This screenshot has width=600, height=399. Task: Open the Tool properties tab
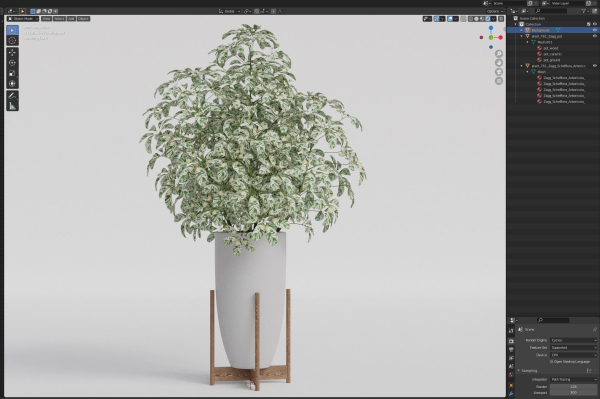click(x=511, y=331)
